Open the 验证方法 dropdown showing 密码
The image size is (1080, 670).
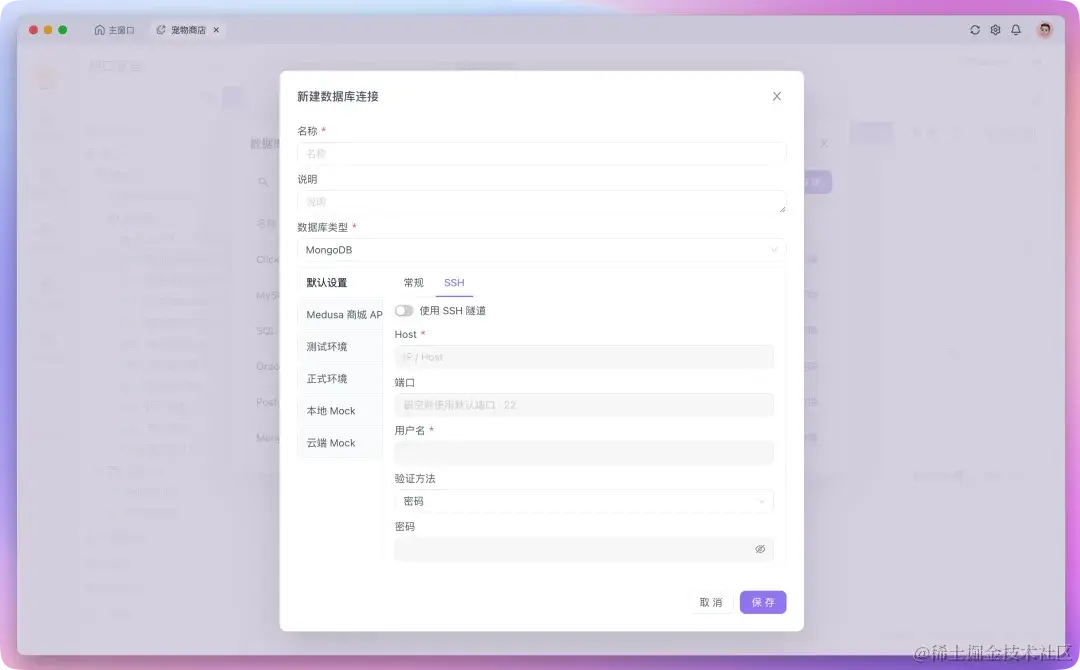tap(584, 501)
